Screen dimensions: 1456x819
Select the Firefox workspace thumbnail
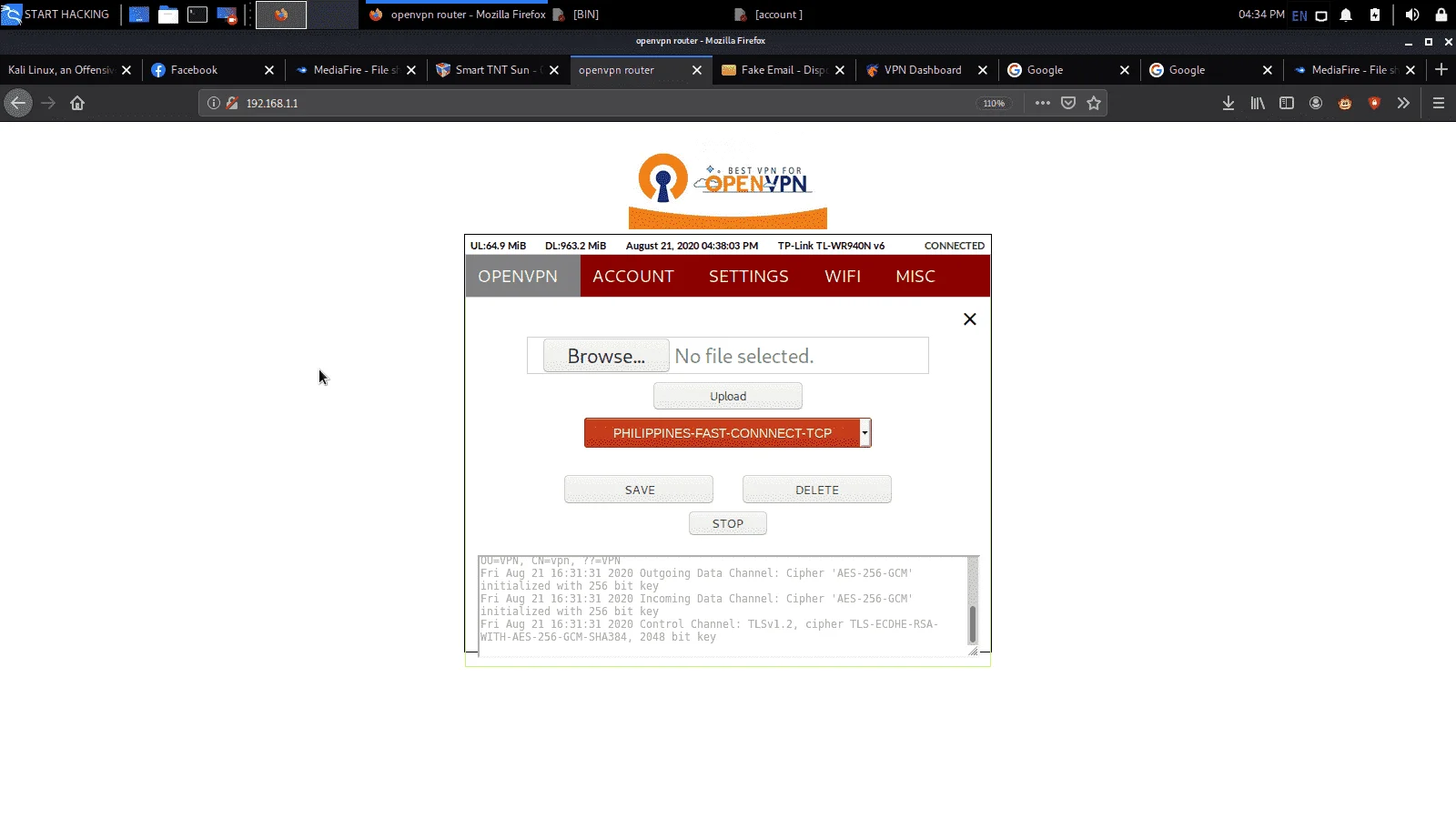(x=281, y=15)
